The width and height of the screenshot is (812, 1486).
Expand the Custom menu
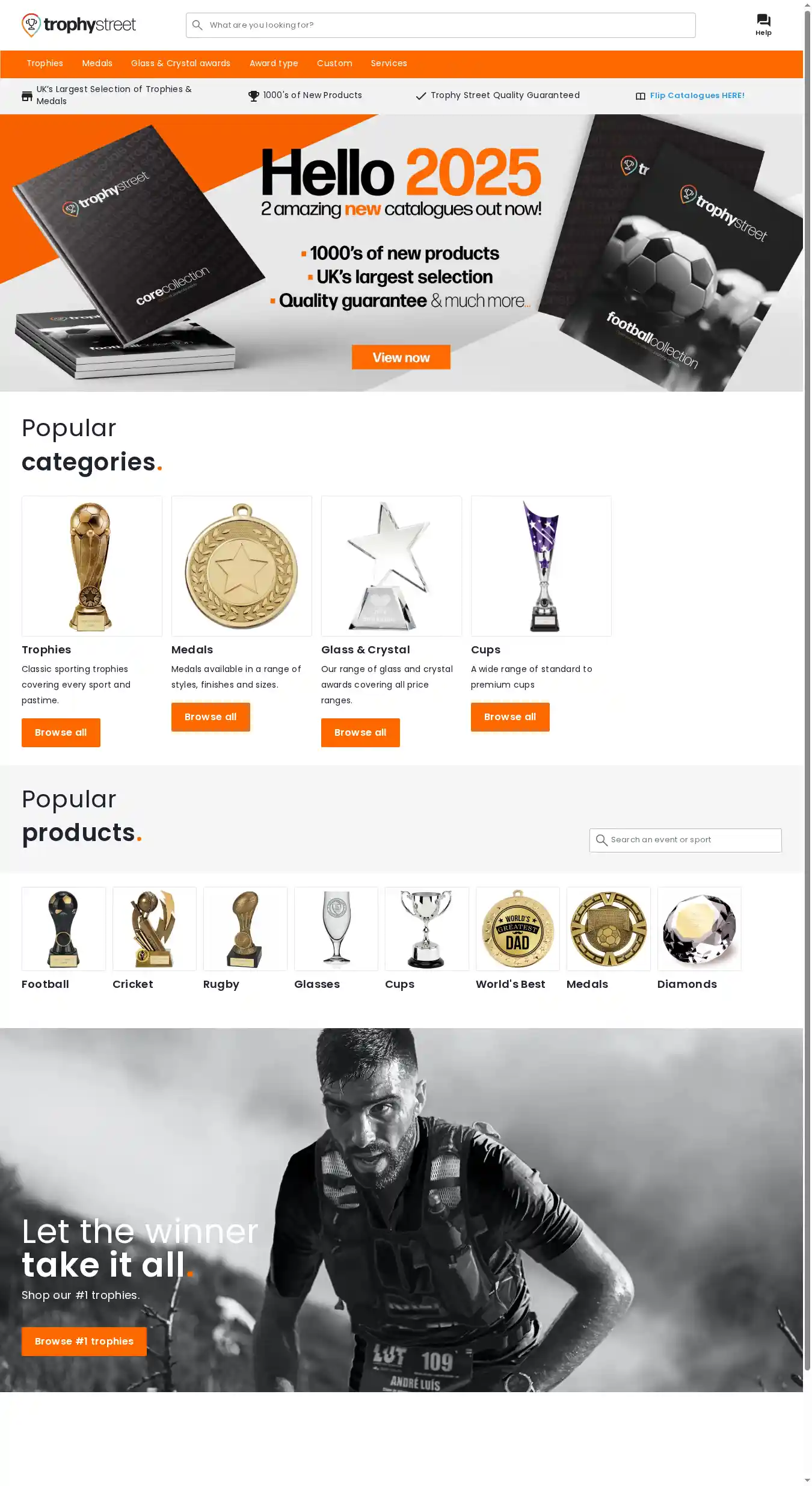coord(334,63)
